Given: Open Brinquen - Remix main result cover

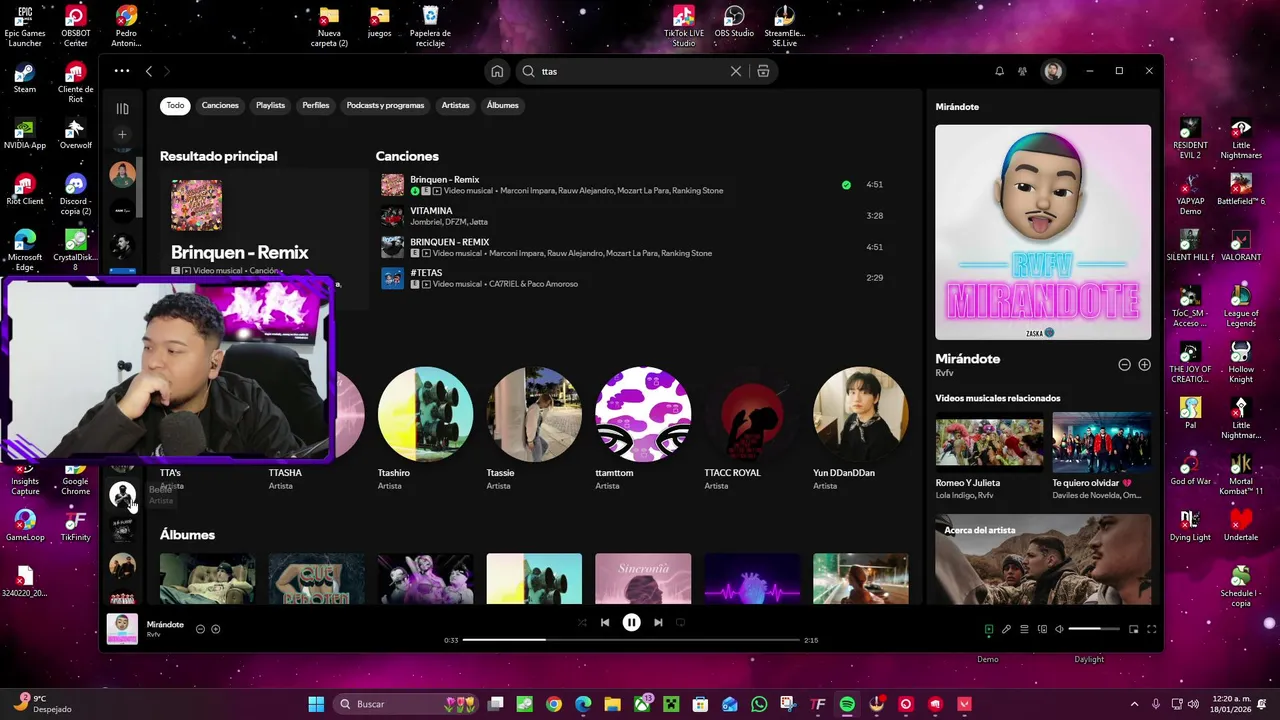Looking at the screenshot, I should pos(196,205).
